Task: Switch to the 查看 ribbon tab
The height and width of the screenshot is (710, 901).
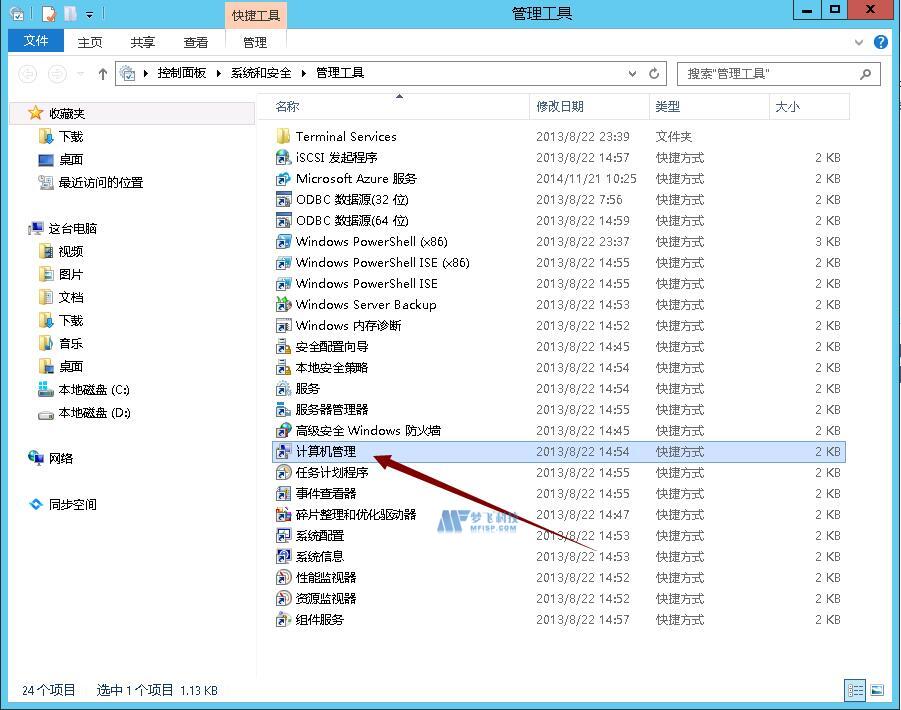Action: [196, 41]
